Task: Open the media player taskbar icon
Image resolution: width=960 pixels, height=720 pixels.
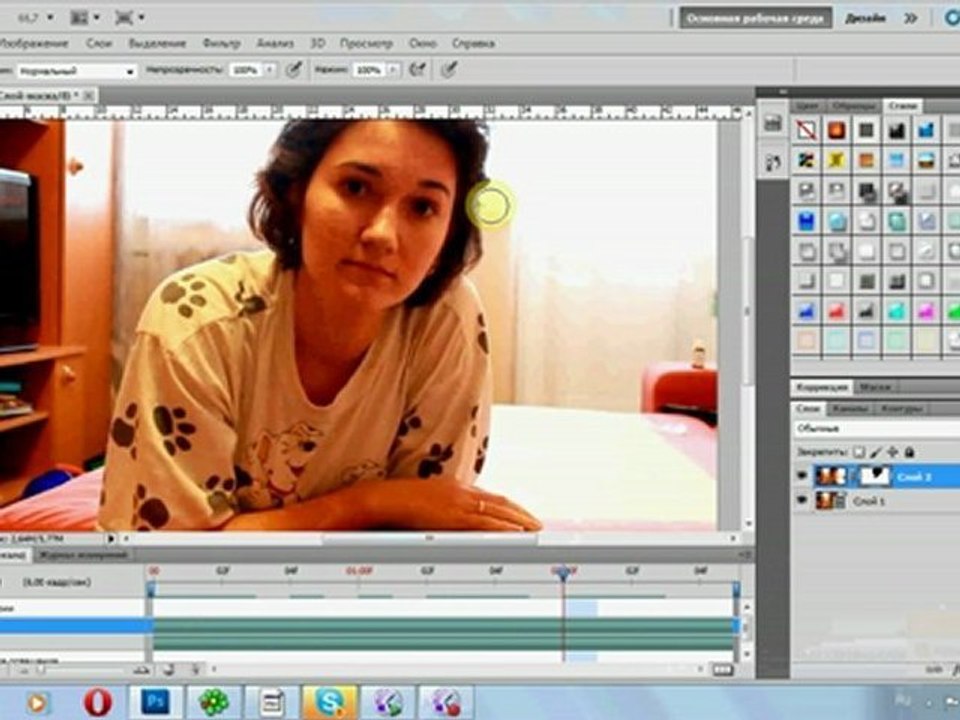Action: pos(37,703)
